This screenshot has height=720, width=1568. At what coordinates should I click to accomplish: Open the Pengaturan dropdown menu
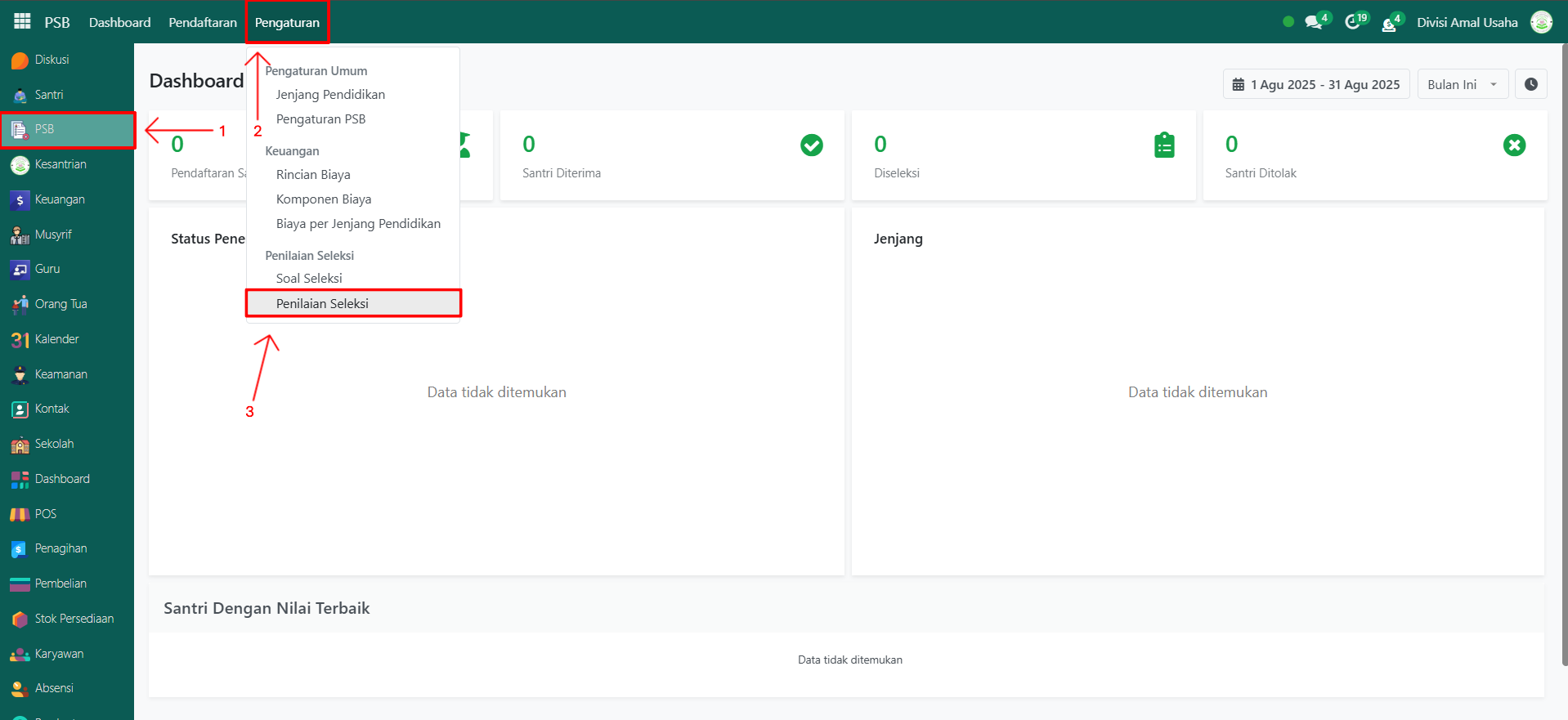click(x=287, y=22)
